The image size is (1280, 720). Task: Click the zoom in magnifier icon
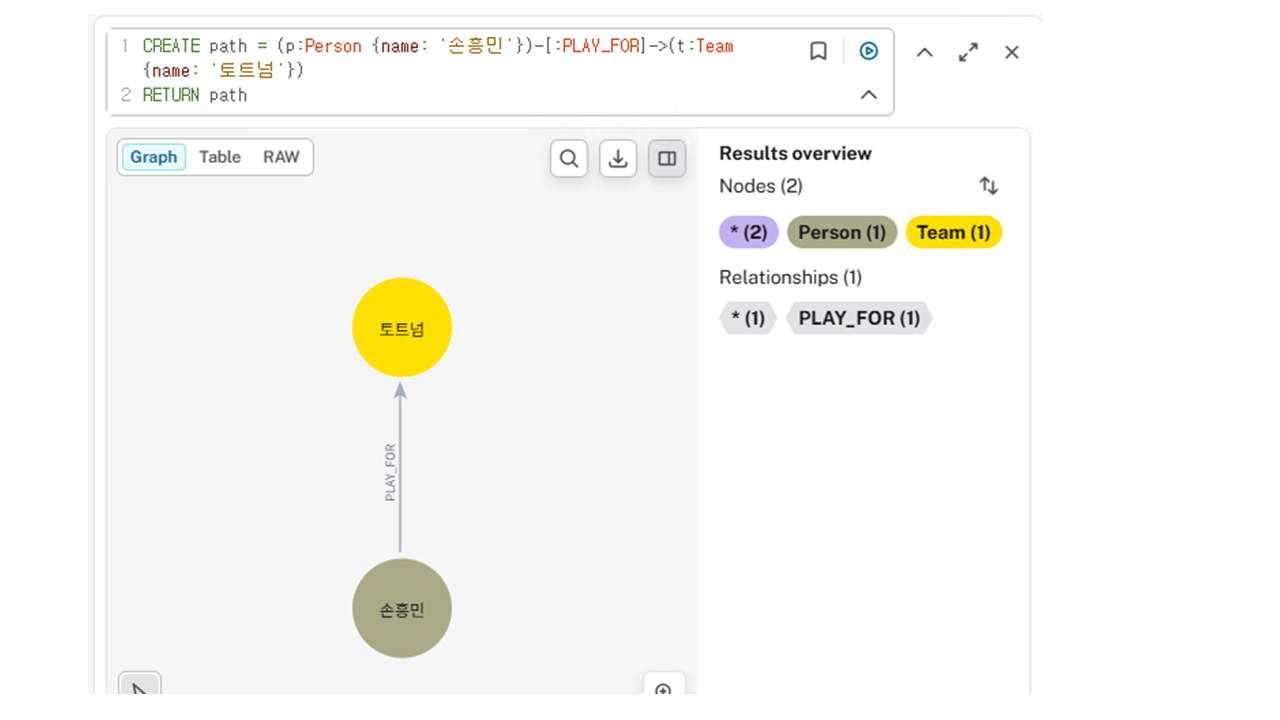coord(663,689)
